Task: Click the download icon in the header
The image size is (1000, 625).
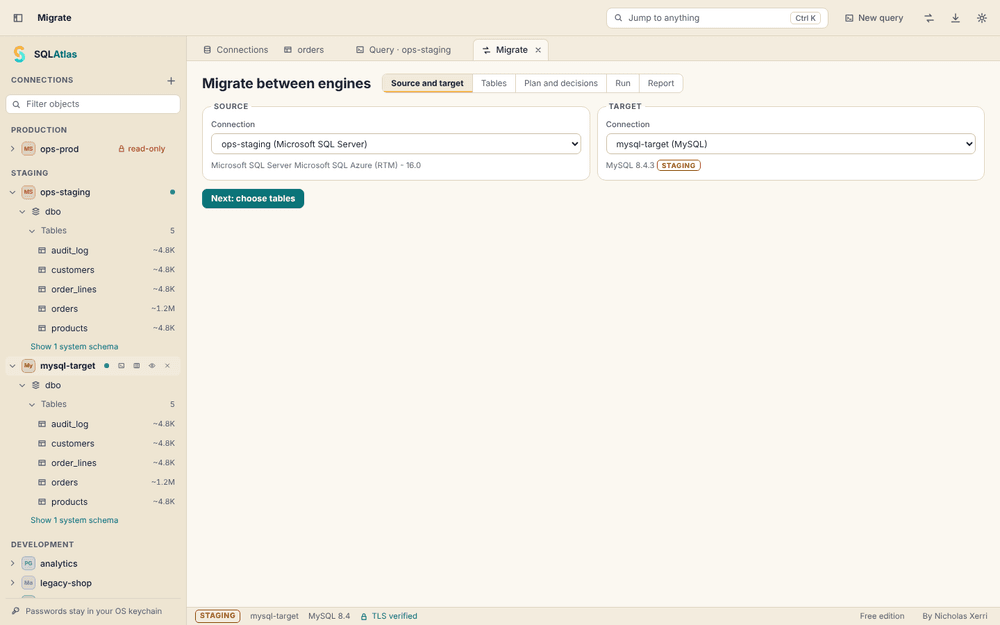Action: point(955,18)
